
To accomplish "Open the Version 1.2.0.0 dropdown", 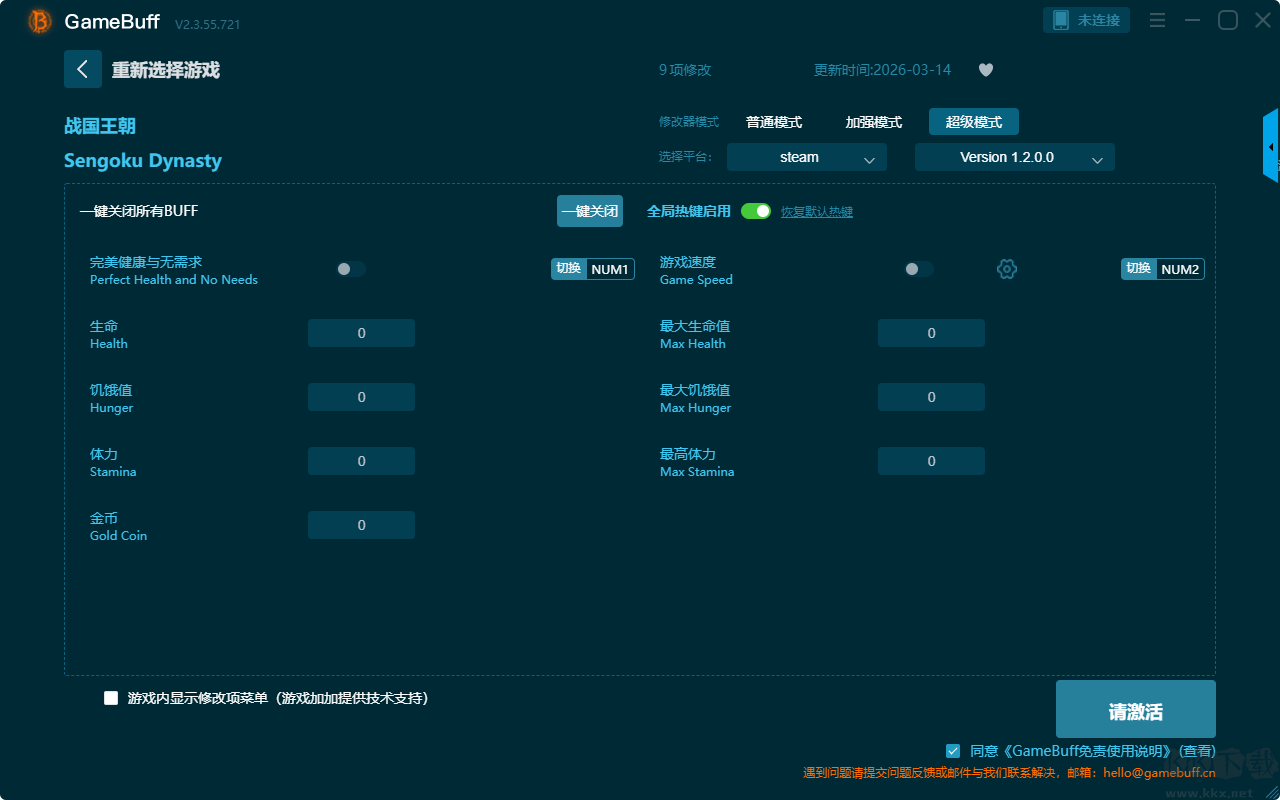I will pos(1015,157).
